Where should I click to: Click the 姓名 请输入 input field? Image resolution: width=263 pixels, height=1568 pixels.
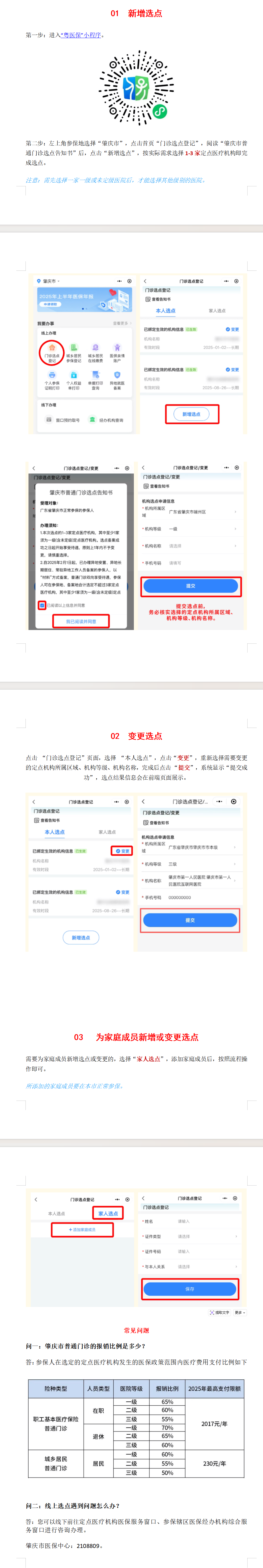[195, 1221]
